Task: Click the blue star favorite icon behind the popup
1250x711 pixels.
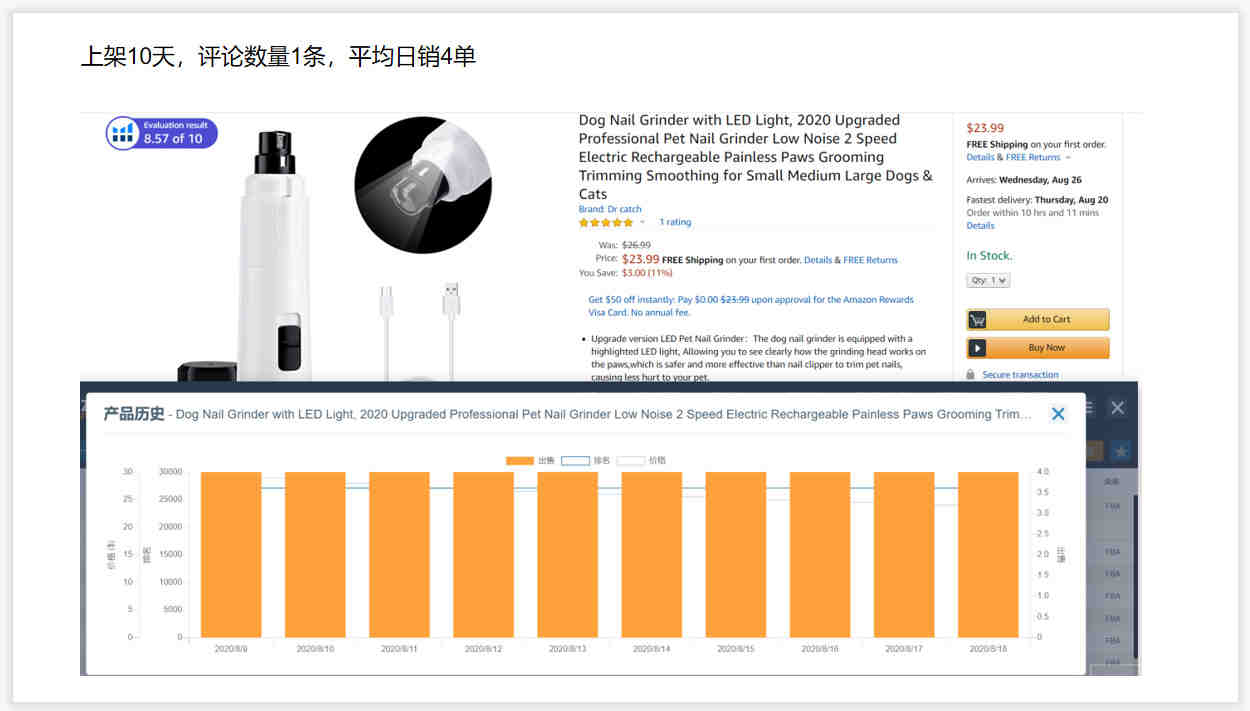Action: tap(1121, 452)
